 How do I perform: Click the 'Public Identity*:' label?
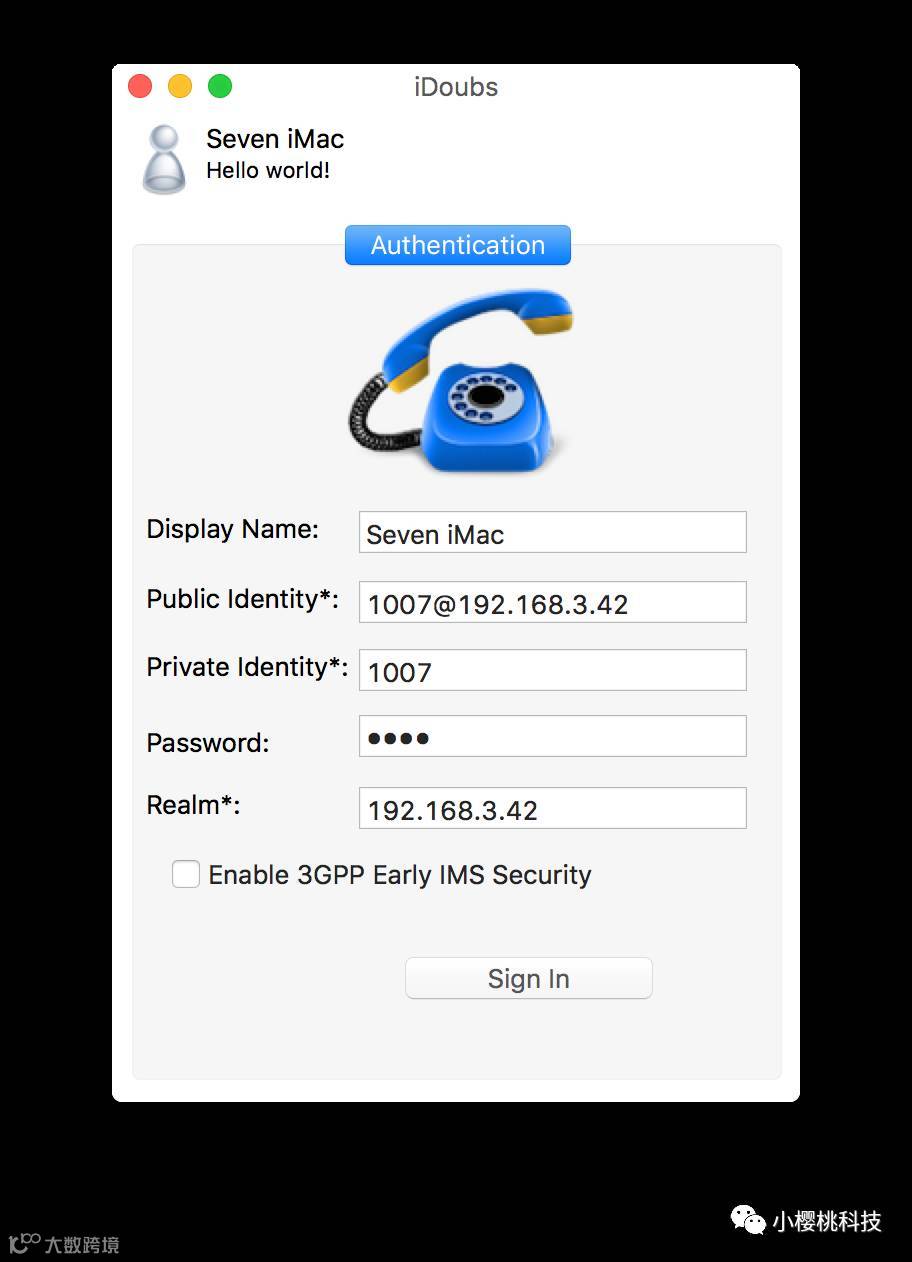pos(243,599)
